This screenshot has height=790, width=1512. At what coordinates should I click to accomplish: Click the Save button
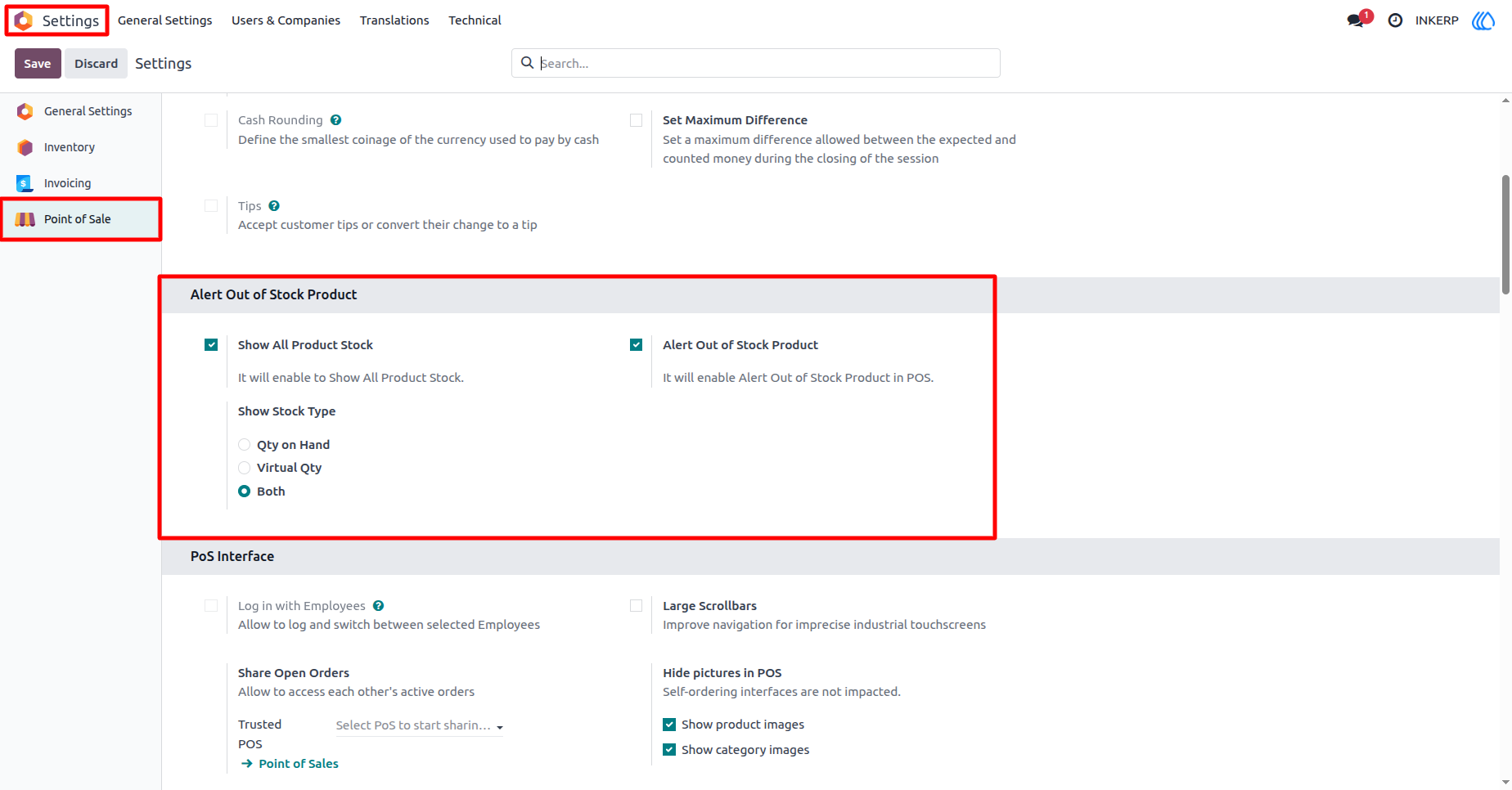(38, 64)
